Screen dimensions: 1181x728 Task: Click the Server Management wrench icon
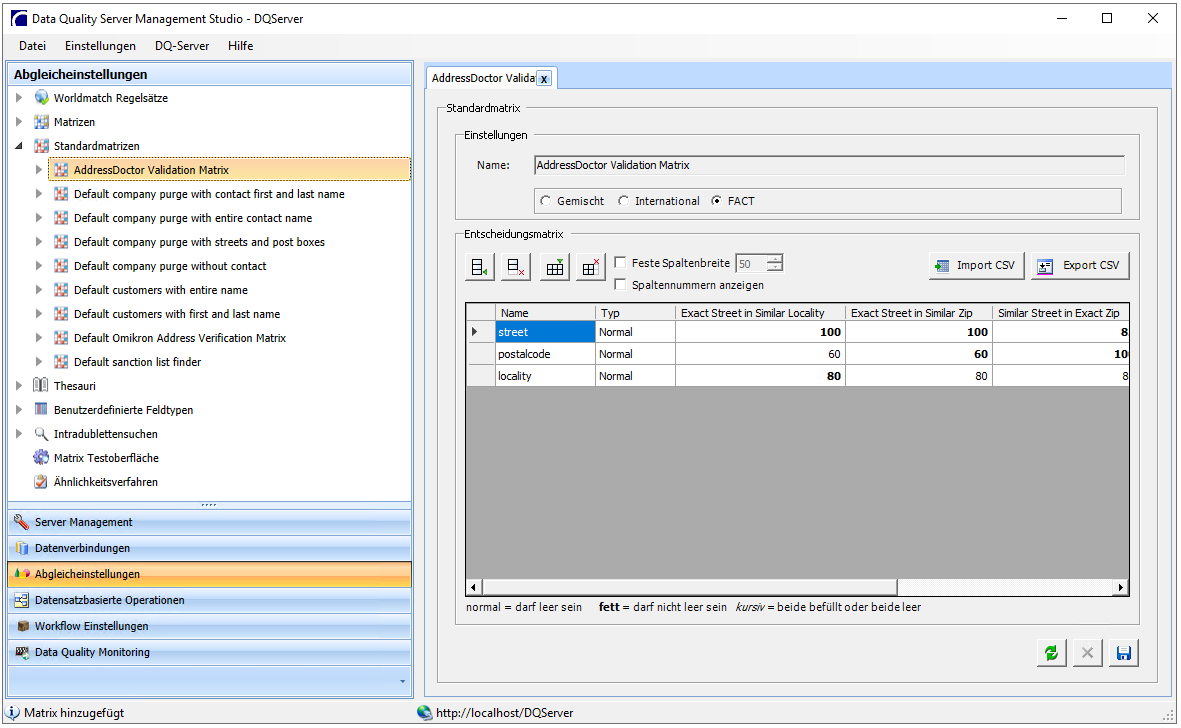pos(22,522)
